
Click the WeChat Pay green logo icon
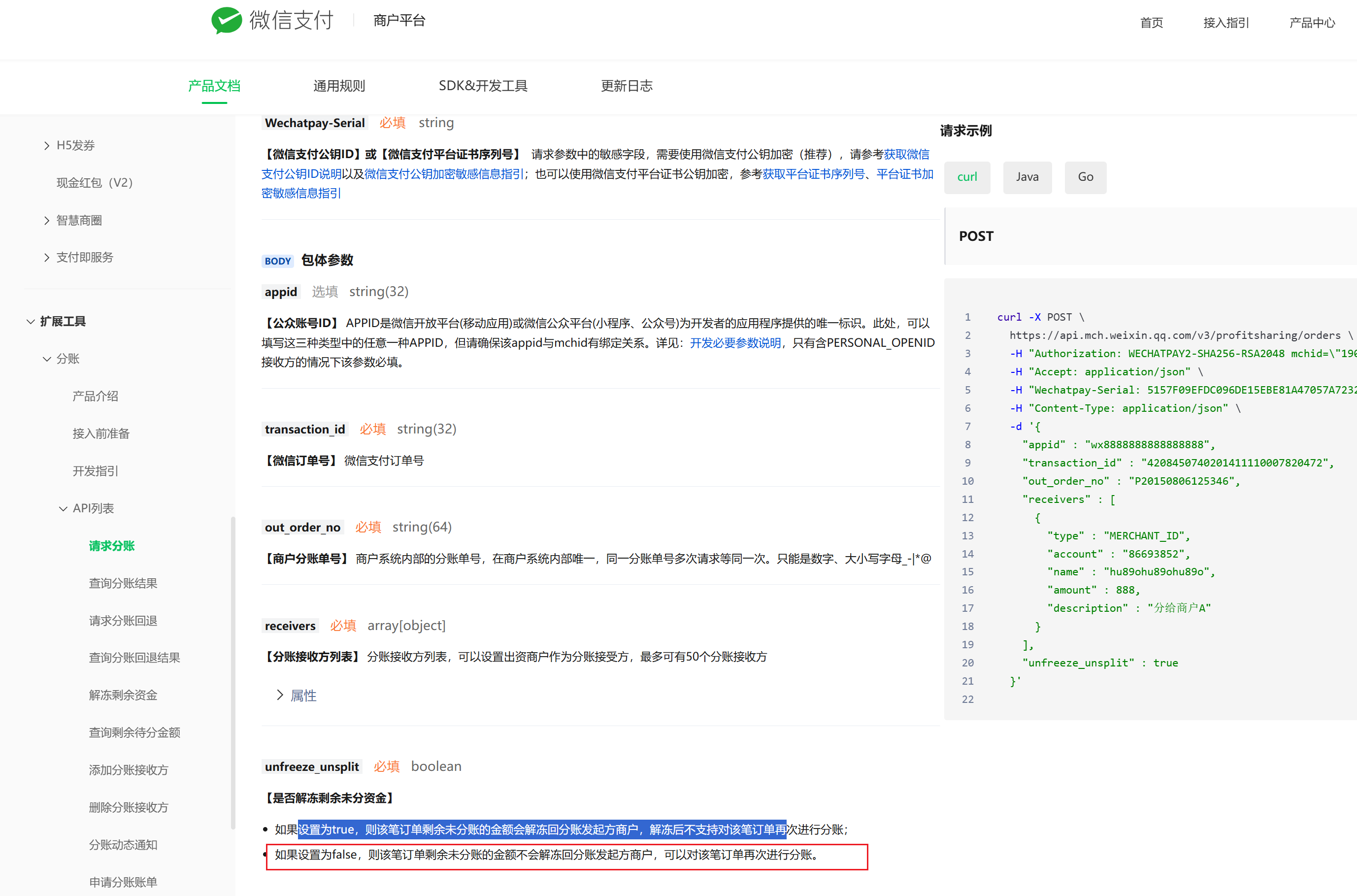pyautogui.click(x=226, y=21)
